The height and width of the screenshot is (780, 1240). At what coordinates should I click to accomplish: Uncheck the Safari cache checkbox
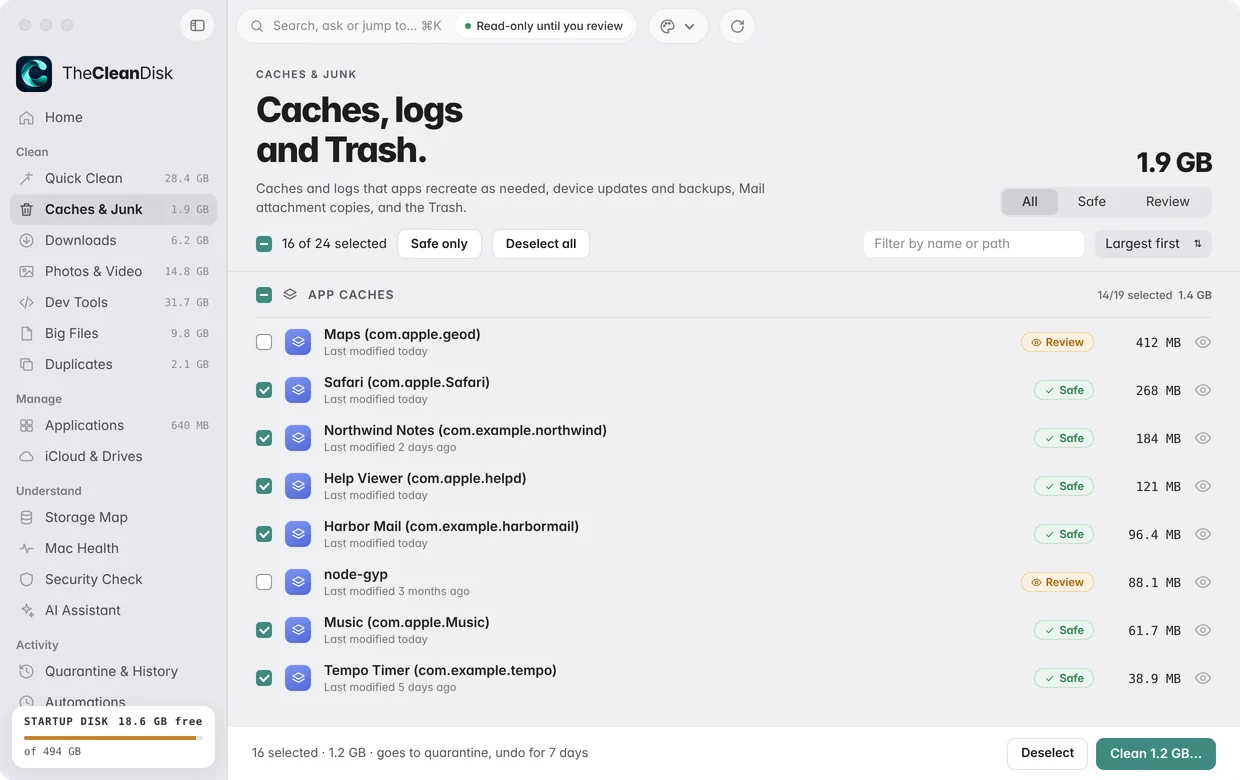point(264,390)
